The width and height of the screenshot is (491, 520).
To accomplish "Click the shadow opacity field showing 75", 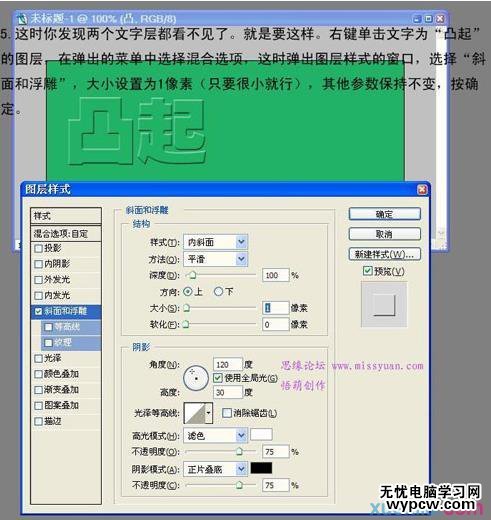I will pos(275,485).
